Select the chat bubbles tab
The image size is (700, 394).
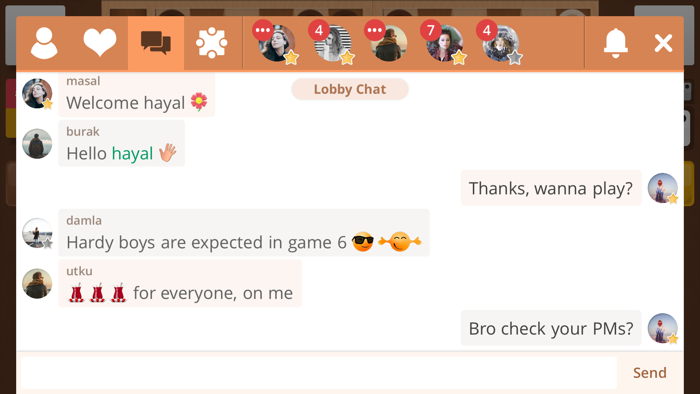pos(156,43)
